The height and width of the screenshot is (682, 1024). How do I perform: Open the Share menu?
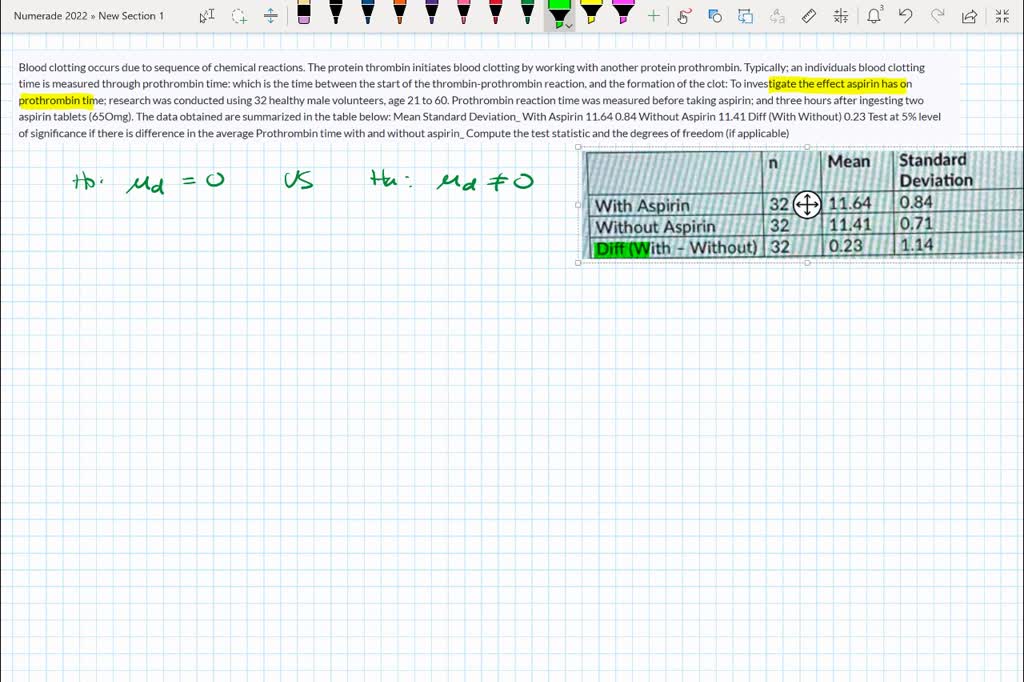click(x=970, y=16)
